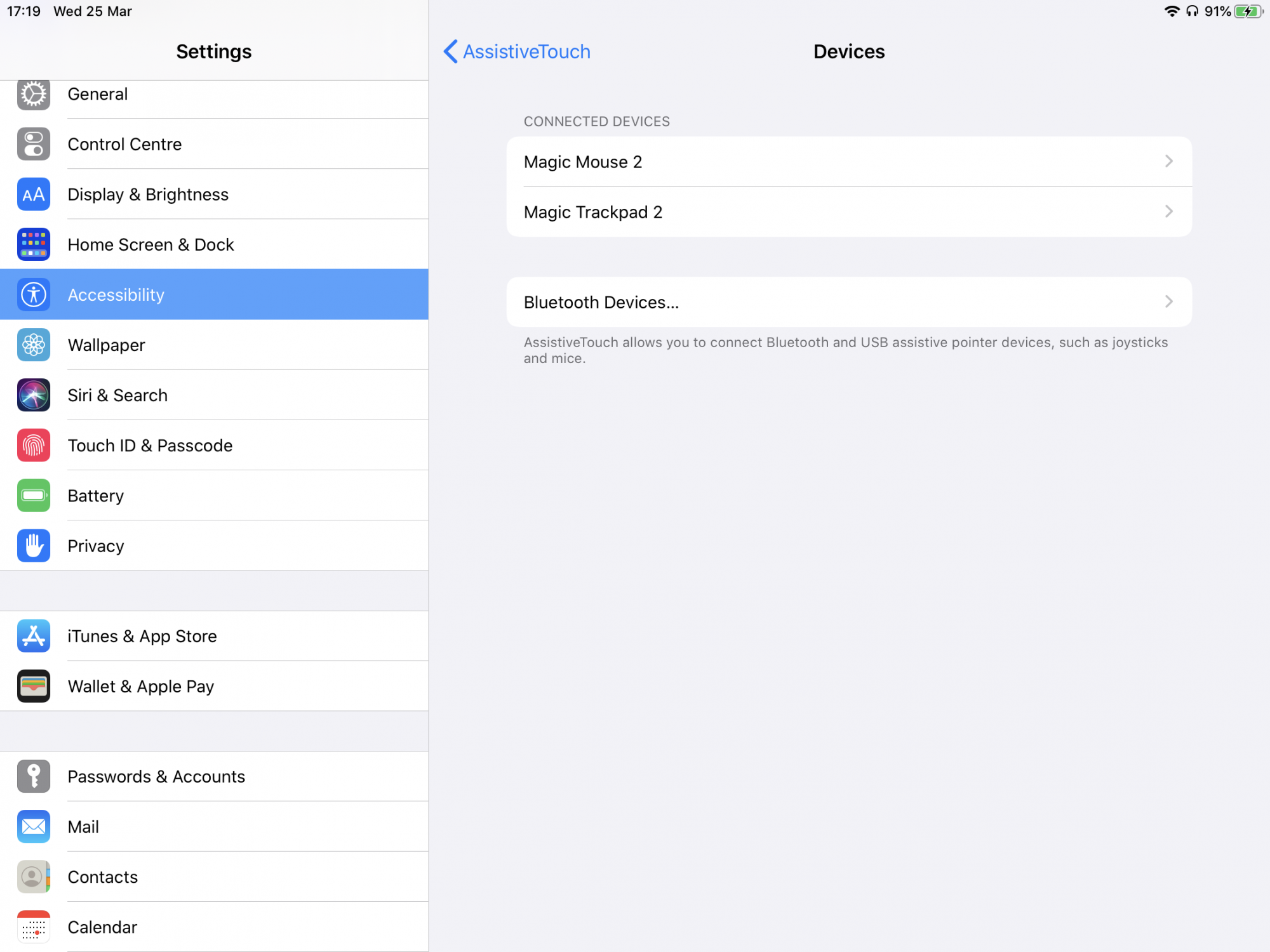Open Wallet & Apple Pay settings
This screenshot has height=952, width=1270.
(x=214, y=685)
